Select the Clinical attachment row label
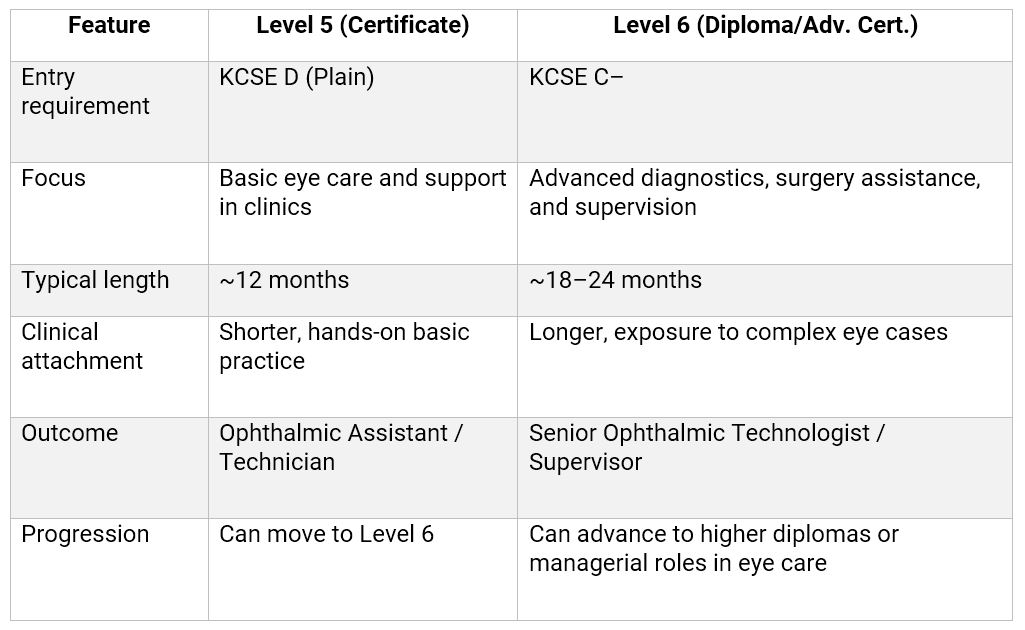This screenshot has height=630, width=1025. tap(82, 347)
